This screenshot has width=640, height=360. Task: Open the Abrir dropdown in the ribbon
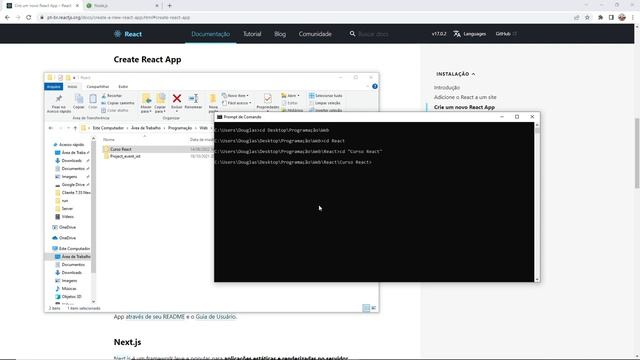290,96
